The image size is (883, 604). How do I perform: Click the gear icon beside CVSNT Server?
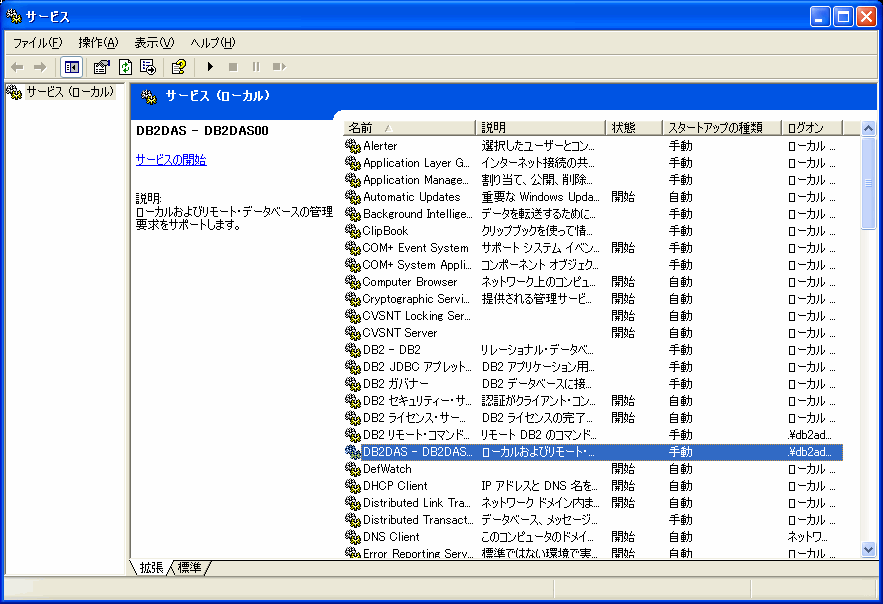tap(353, 333)
